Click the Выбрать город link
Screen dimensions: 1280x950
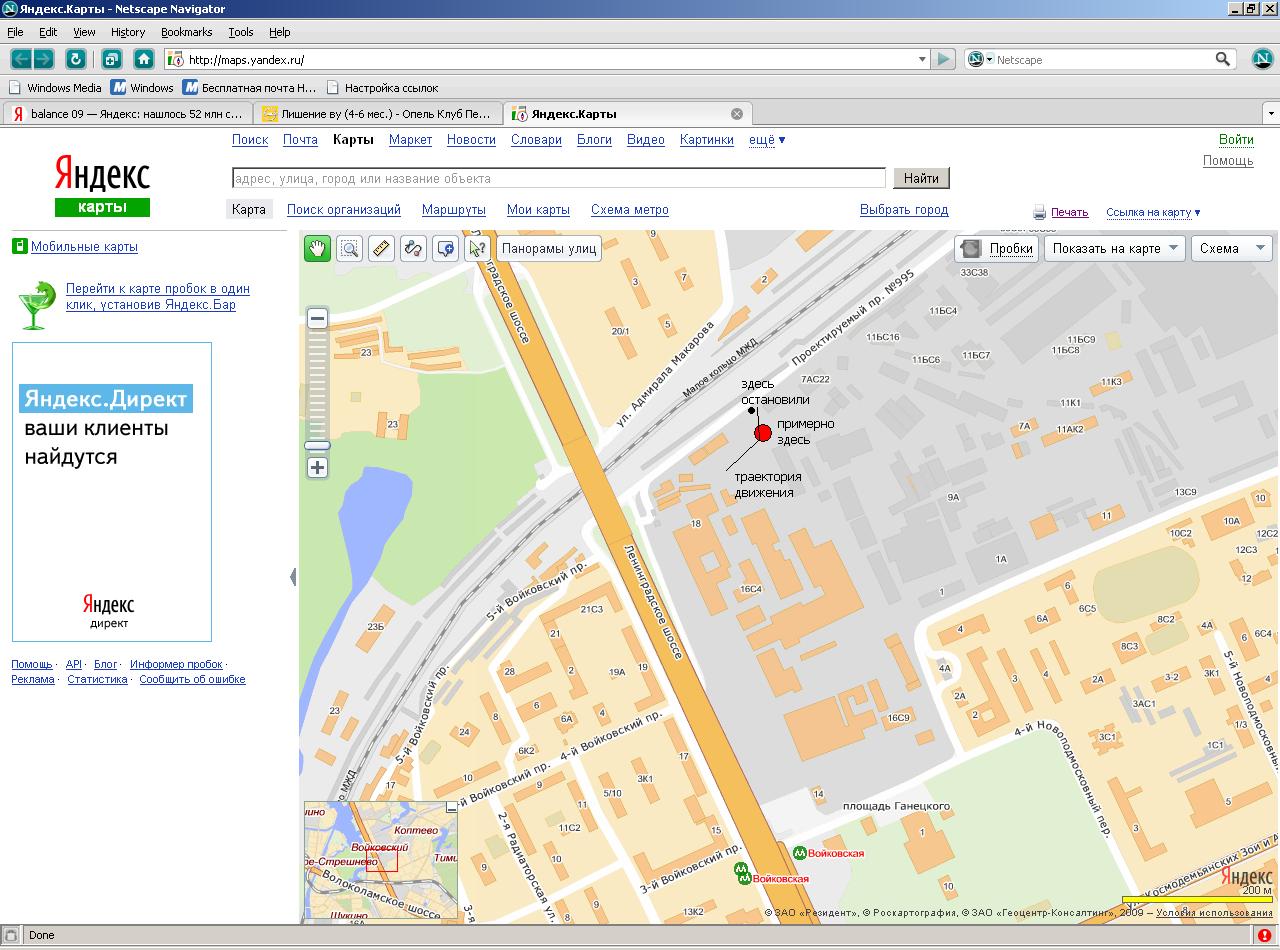click(x=904, y=210)
